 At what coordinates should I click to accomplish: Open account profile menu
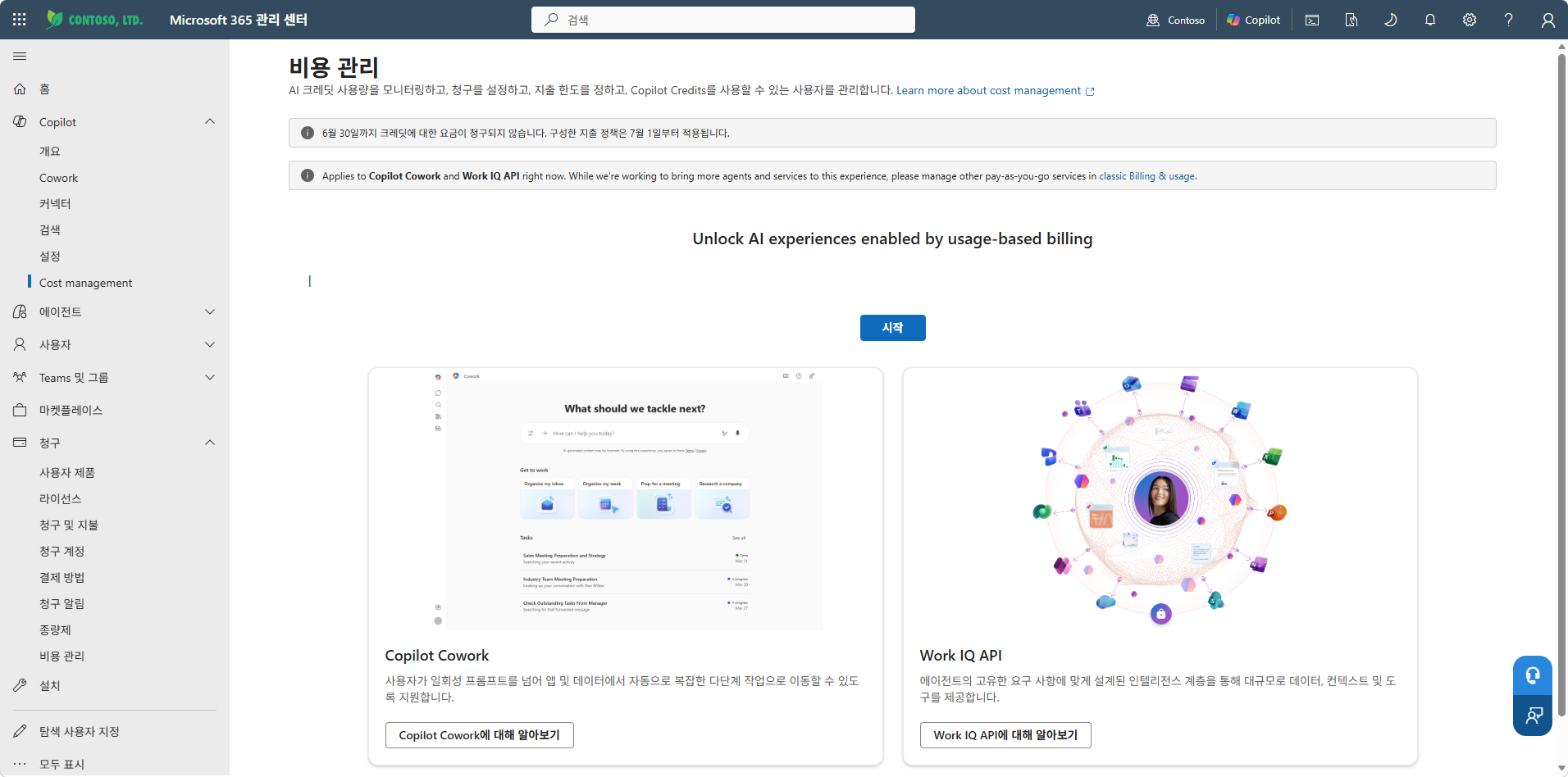[x=1548, y=20]
